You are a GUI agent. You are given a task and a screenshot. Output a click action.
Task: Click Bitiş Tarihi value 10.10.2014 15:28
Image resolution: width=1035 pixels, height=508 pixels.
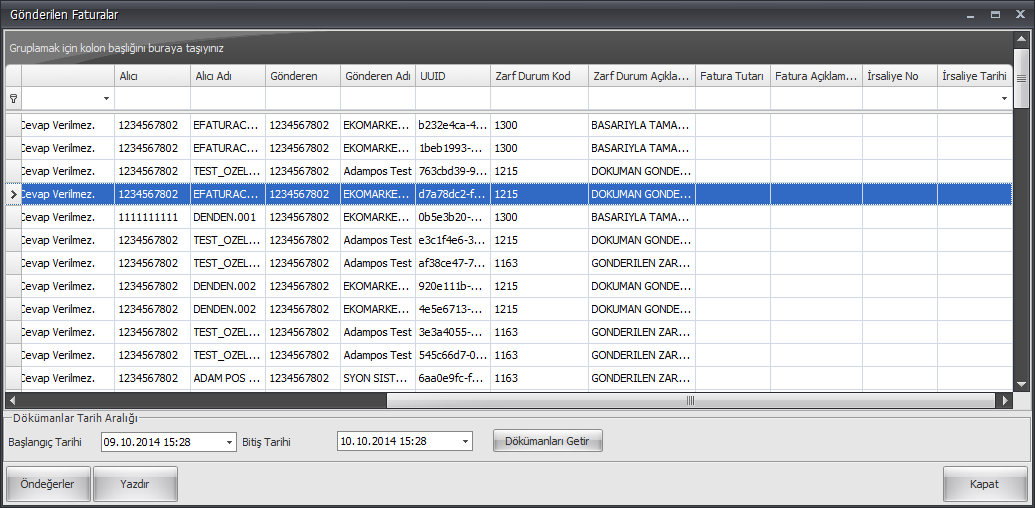(x=383, y=441)
